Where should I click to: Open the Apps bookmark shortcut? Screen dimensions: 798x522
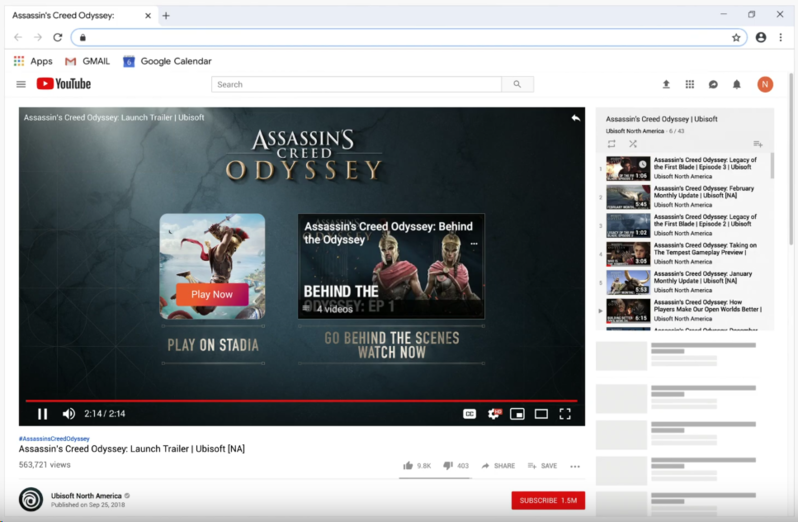(33, 61)
